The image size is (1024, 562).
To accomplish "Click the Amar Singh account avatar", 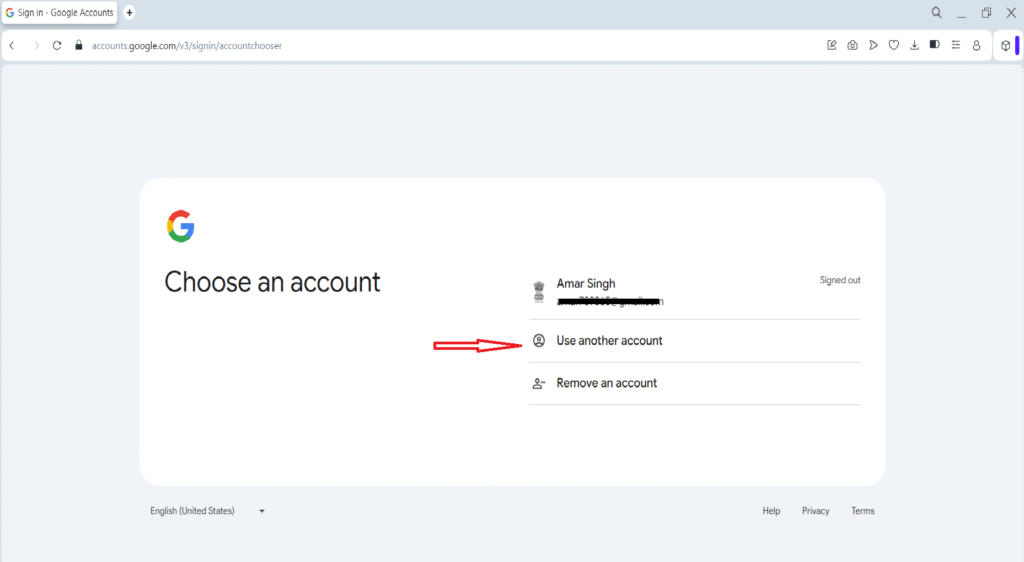I will (539, 292).
